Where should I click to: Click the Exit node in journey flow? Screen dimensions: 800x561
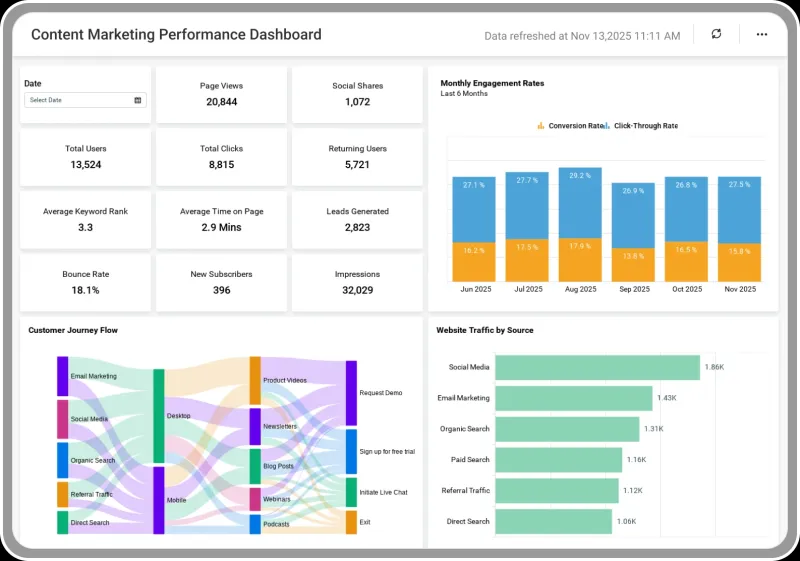(x=352, y=522)
